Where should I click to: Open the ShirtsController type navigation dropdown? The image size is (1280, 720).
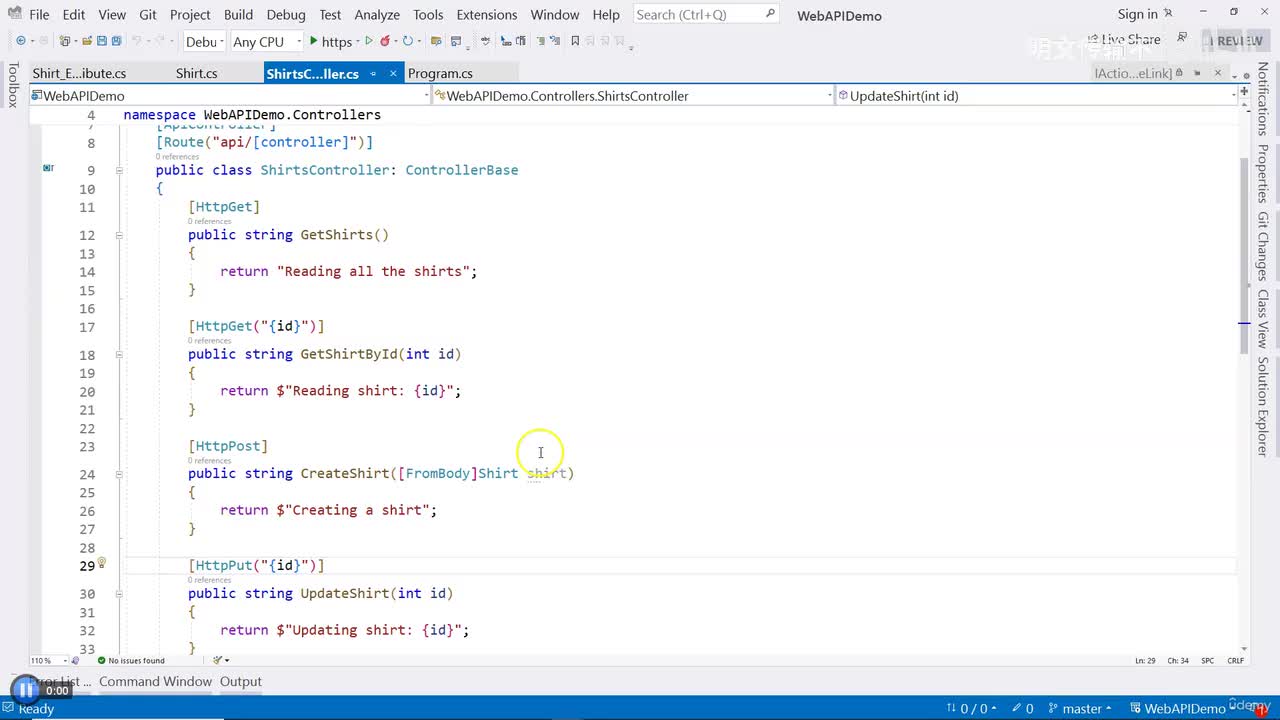click(x=632, y=96)
